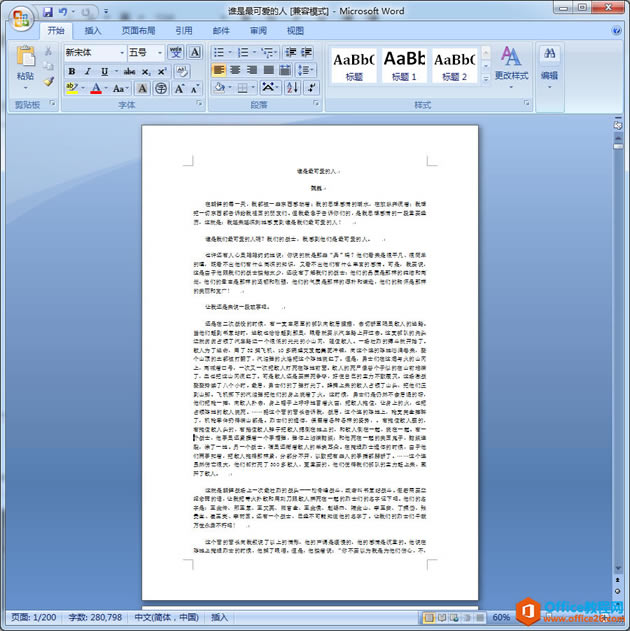The image size is (630, 631).
Task: Activate the Format Painter brush
Action: coord(48,81)
